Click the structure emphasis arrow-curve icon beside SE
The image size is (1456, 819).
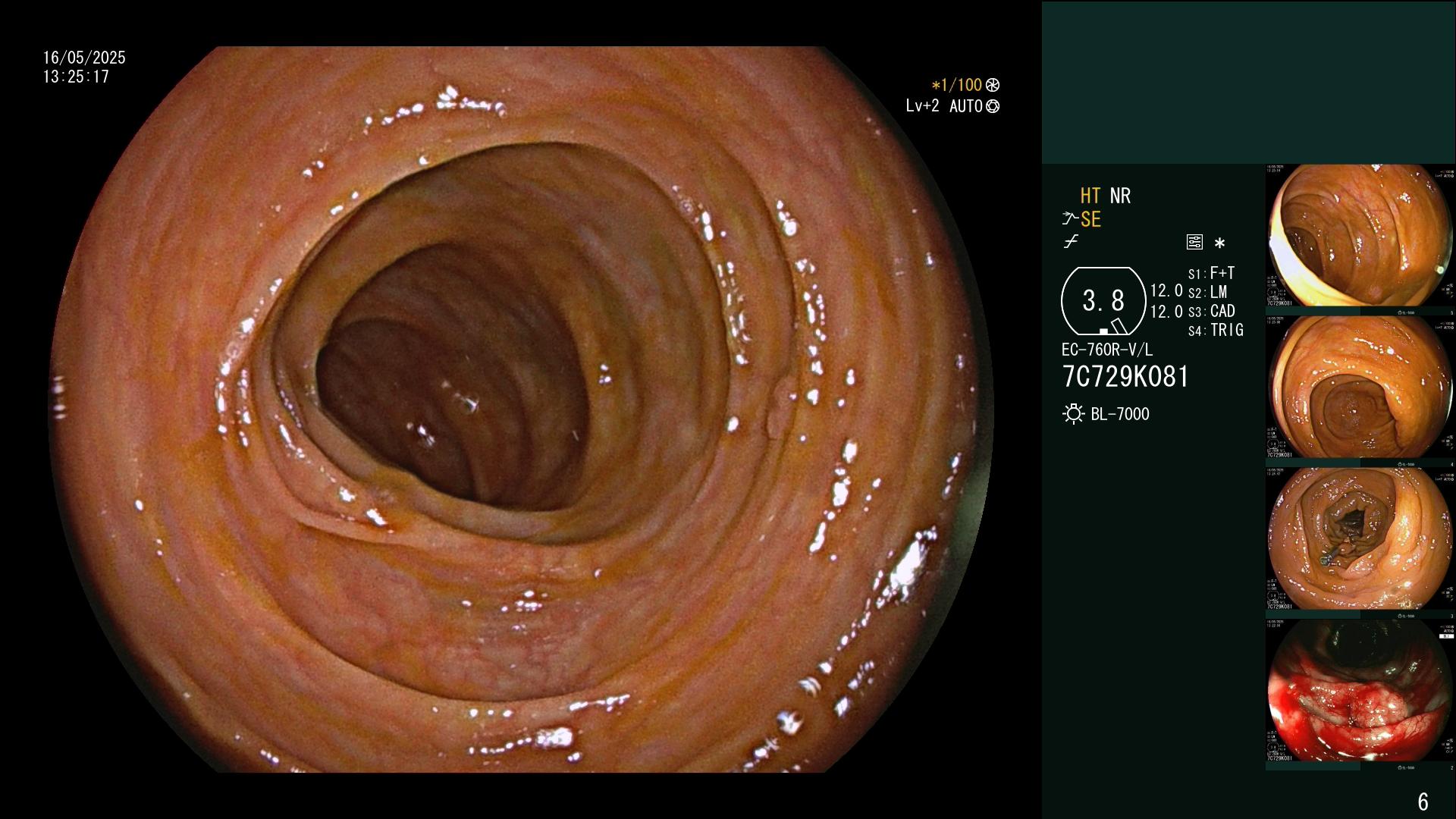[1070, 219]
